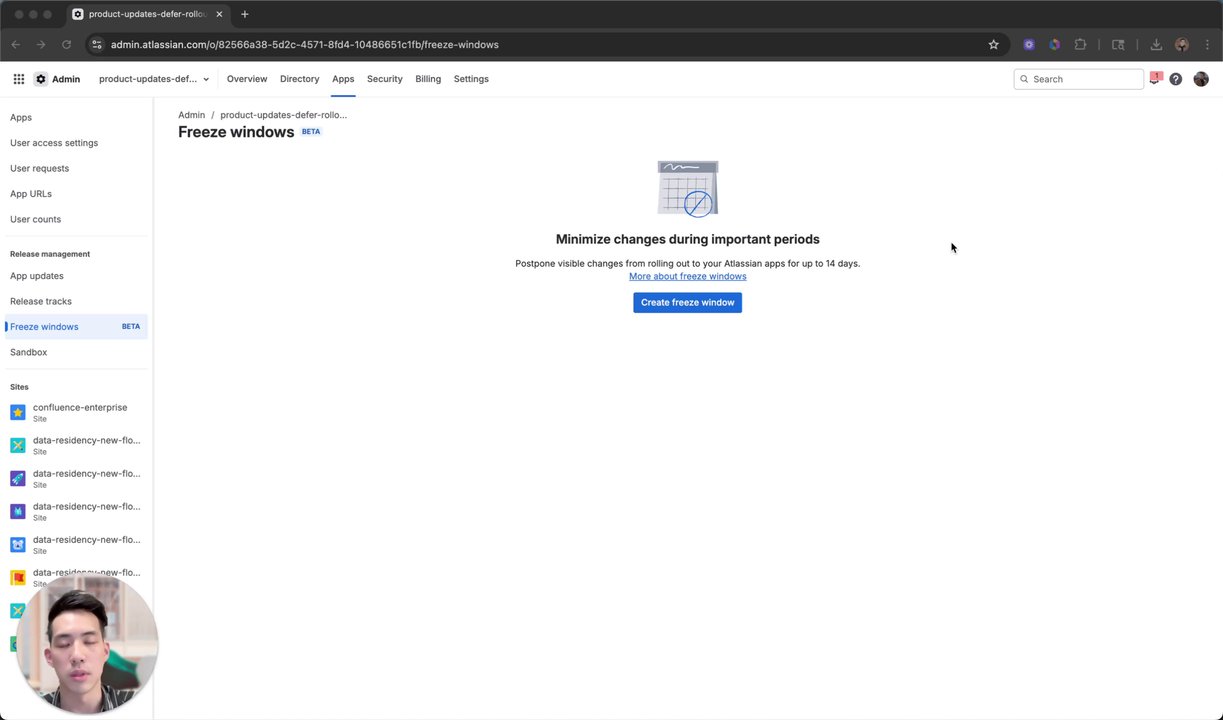1223x720 pixels.
Task: Open the confluence-enterprise site
Action: click(76, 412)
